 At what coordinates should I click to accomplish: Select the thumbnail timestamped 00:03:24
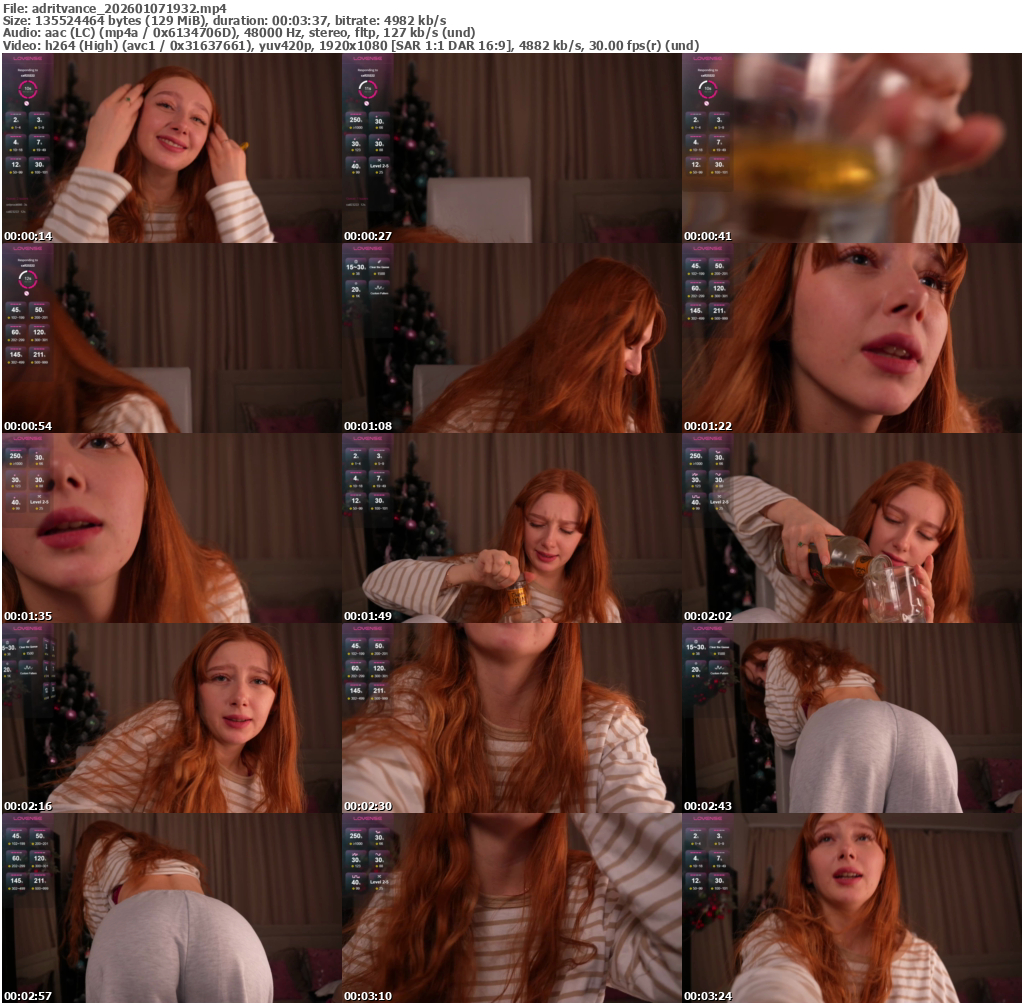(x=852, y=908)
